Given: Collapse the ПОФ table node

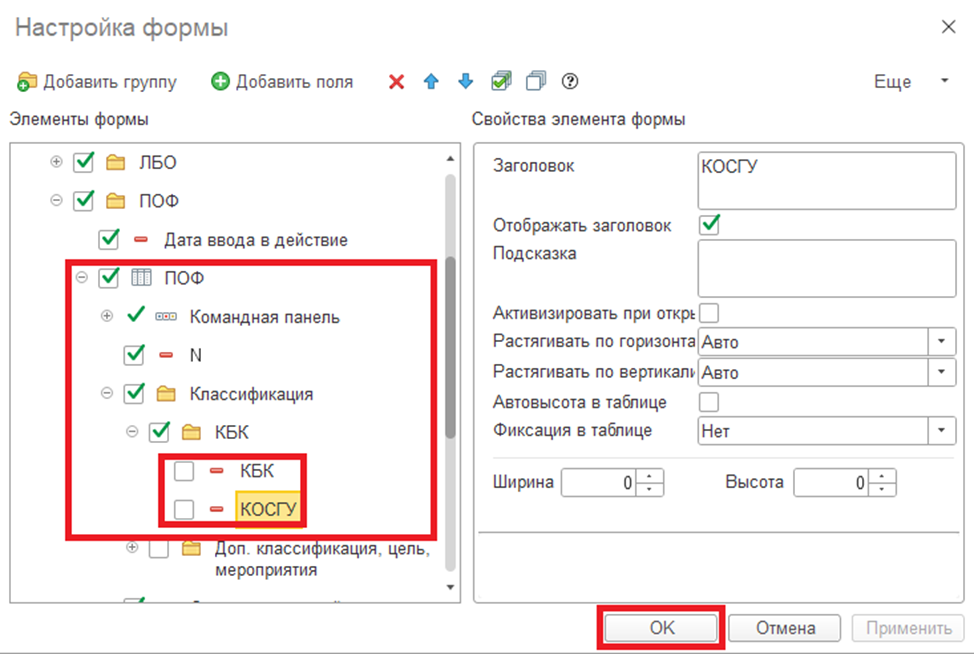Looking at the screenshot, I should pyautogui.click(x=82, y=278).
